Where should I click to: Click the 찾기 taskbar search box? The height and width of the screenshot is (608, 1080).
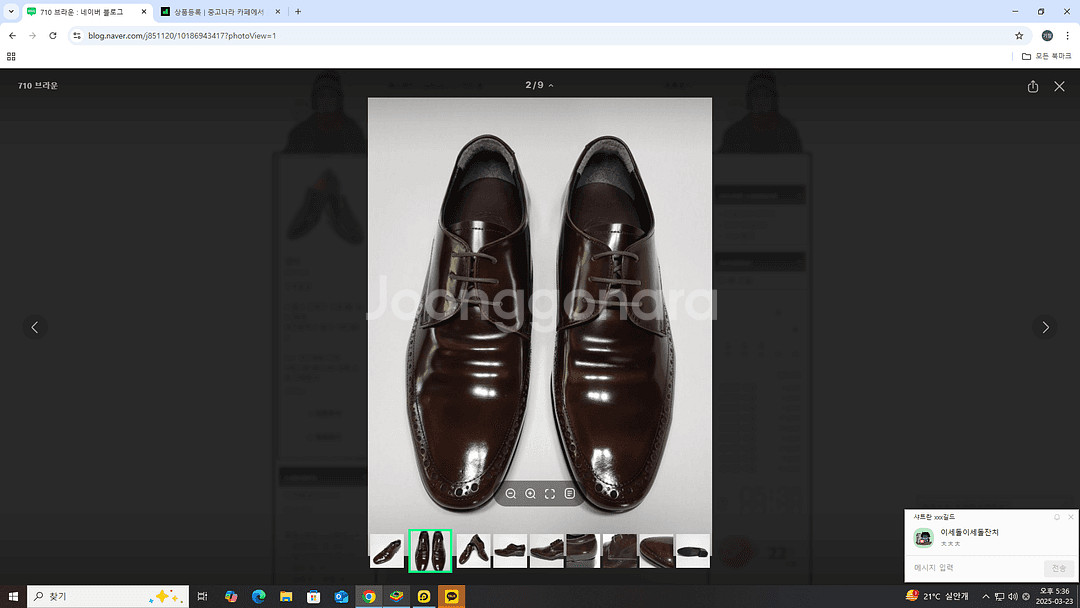(108, 596)
